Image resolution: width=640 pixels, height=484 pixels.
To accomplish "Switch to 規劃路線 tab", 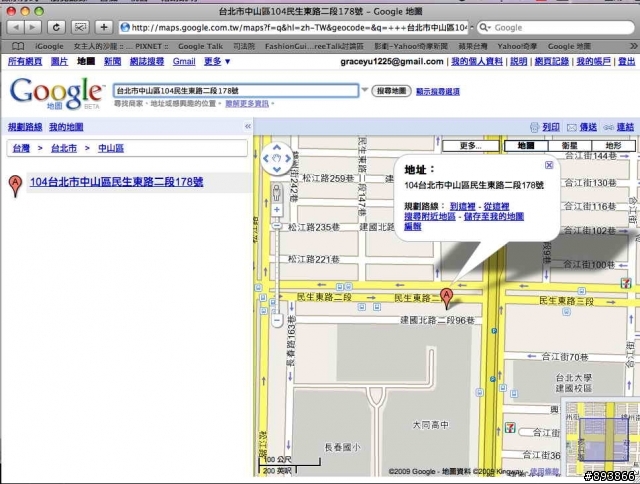I will coord(25,127).
